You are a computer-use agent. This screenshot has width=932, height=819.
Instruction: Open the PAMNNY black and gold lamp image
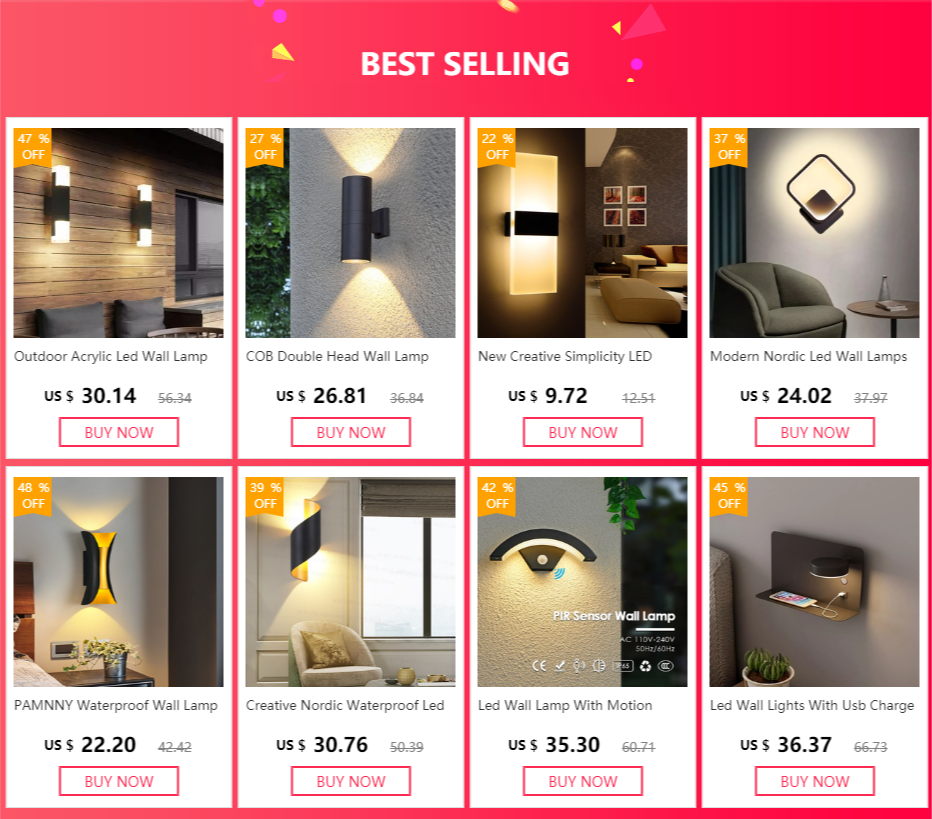click(119, 582)
